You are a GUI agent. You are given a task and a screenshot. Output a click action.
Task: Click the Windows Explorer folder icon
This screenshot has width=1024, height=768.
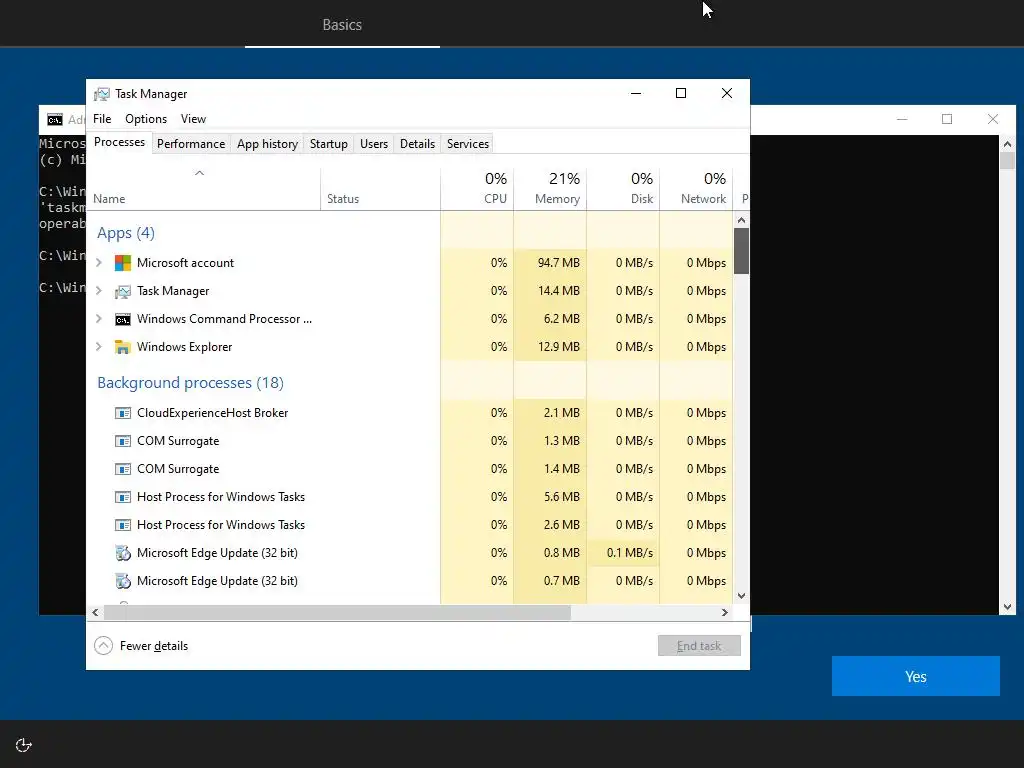pyautogui.click(x=123, y=347)
